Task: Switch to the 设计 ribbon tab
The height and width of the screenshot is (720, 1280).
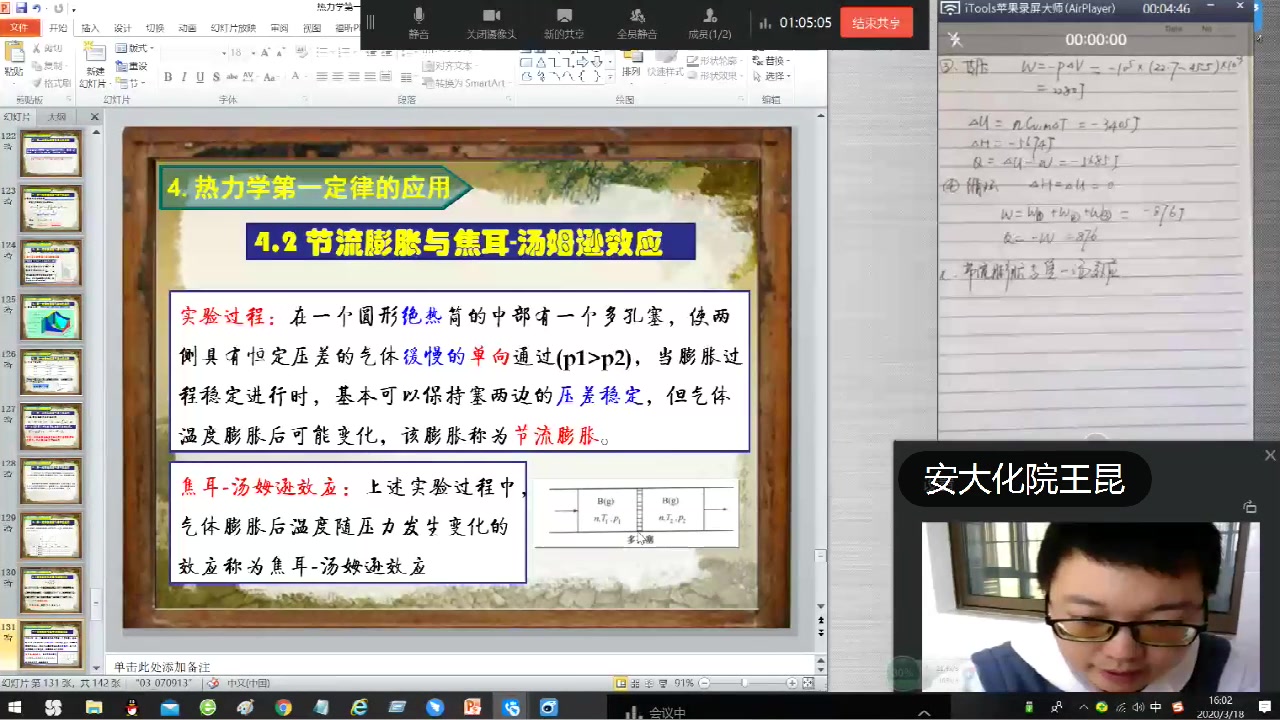Action: [x=122, y=28]
